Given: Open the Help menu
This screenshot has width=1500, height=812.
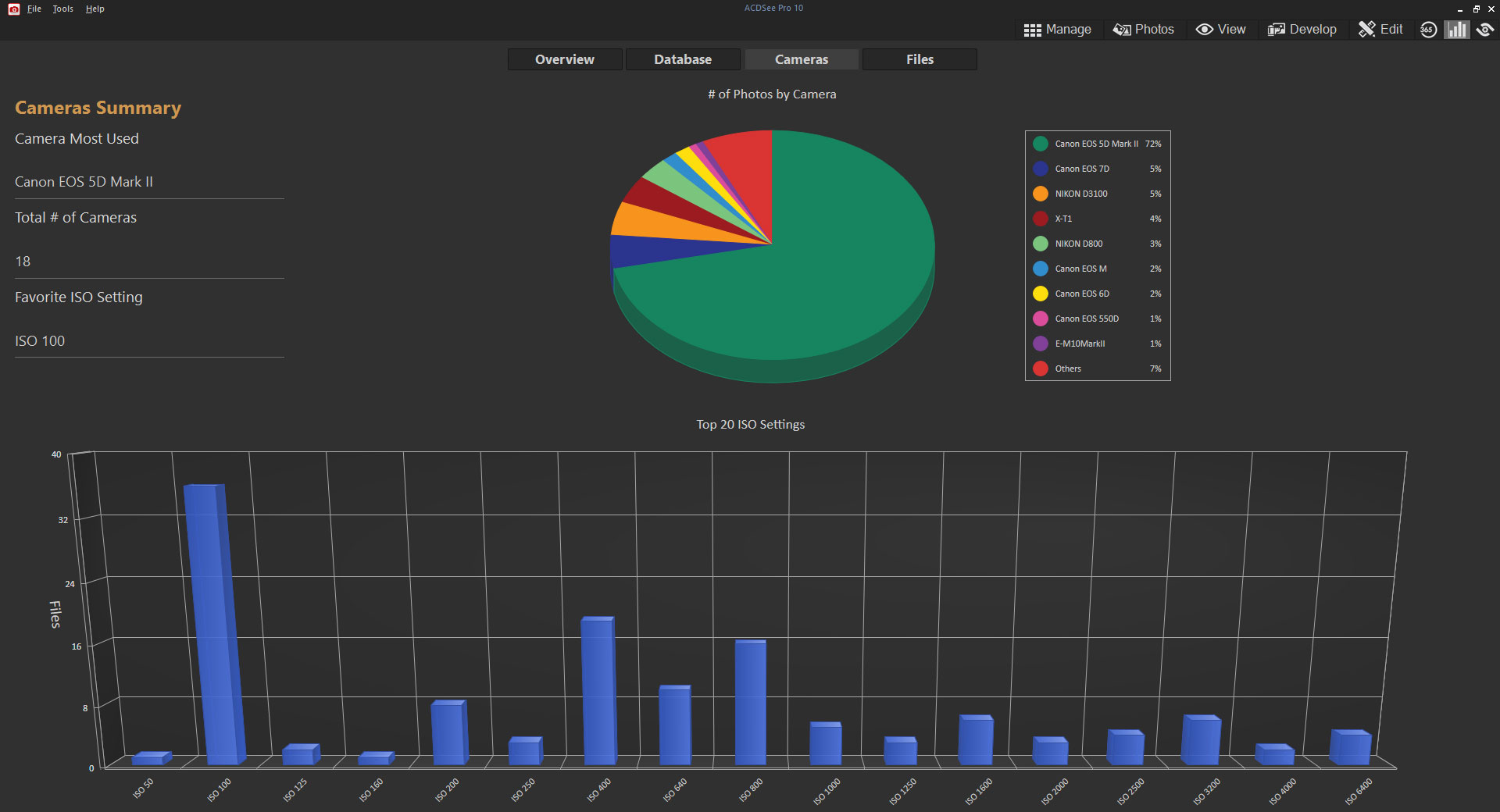Looking at the screenshot, I should click(95, 9).
